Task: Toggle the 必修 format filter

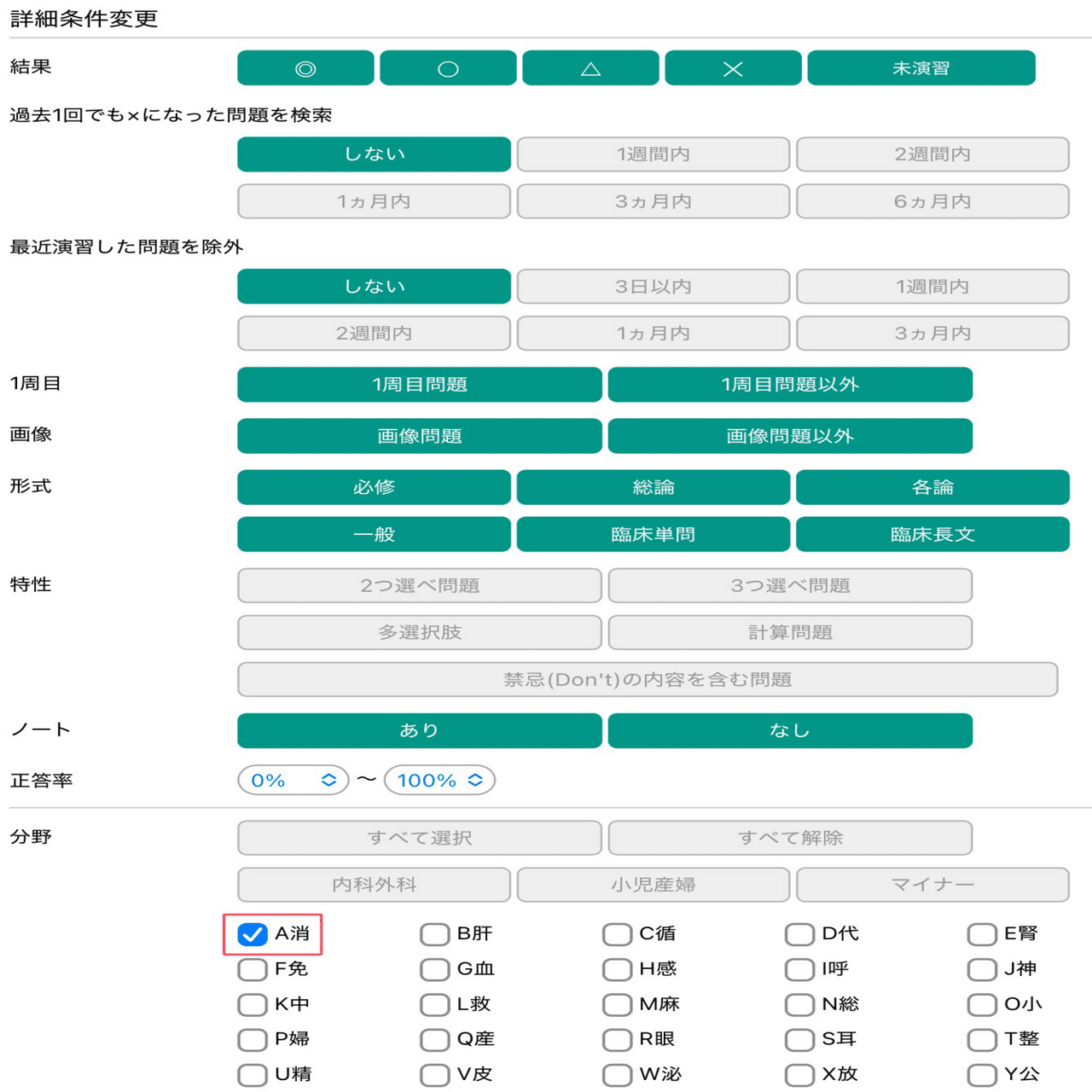Action: pos(373,487)
